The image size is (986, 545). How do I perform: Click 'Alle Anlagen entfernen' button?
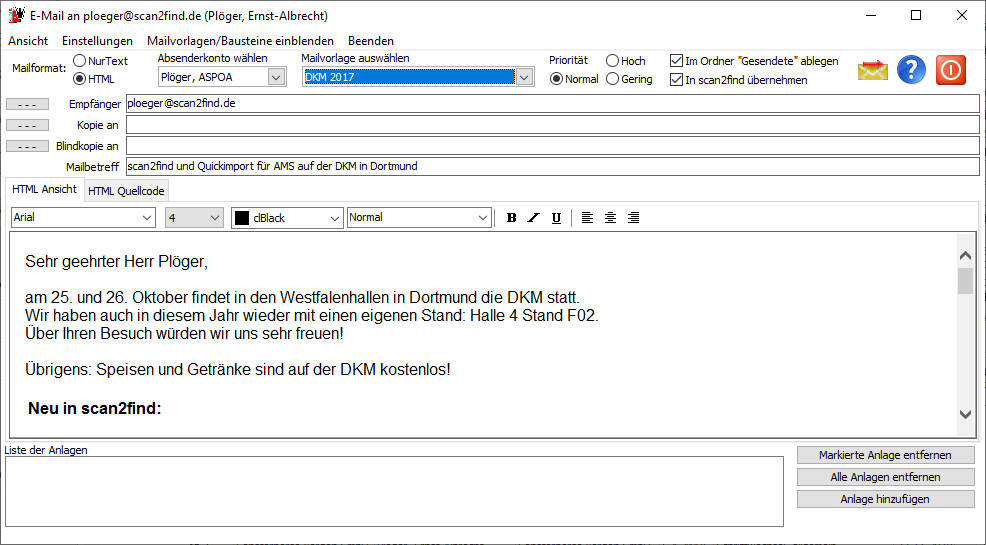885,477
